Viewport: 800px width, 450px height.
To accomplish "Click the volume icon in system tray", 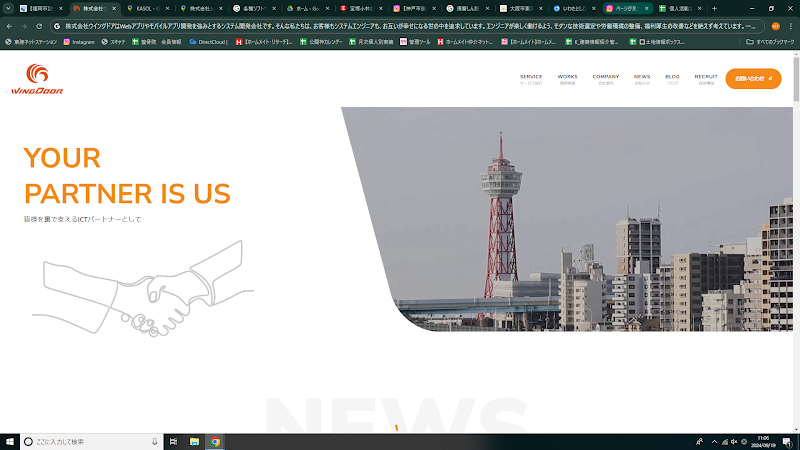I will coord(734,442).
